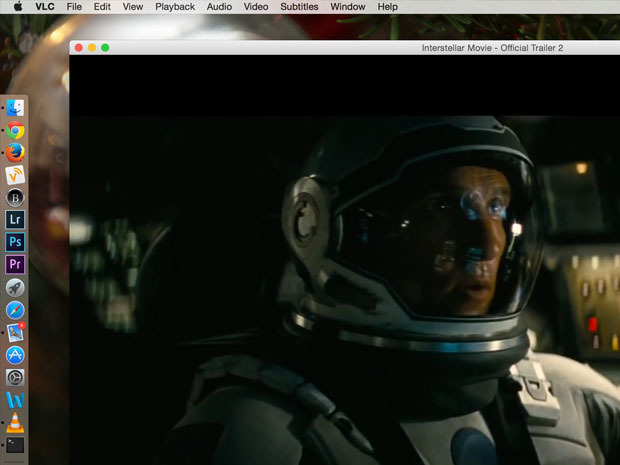The width and height of the screenshot is (620, 465).
Task: Open Safari from the dock
Action: tap(15, 310)
